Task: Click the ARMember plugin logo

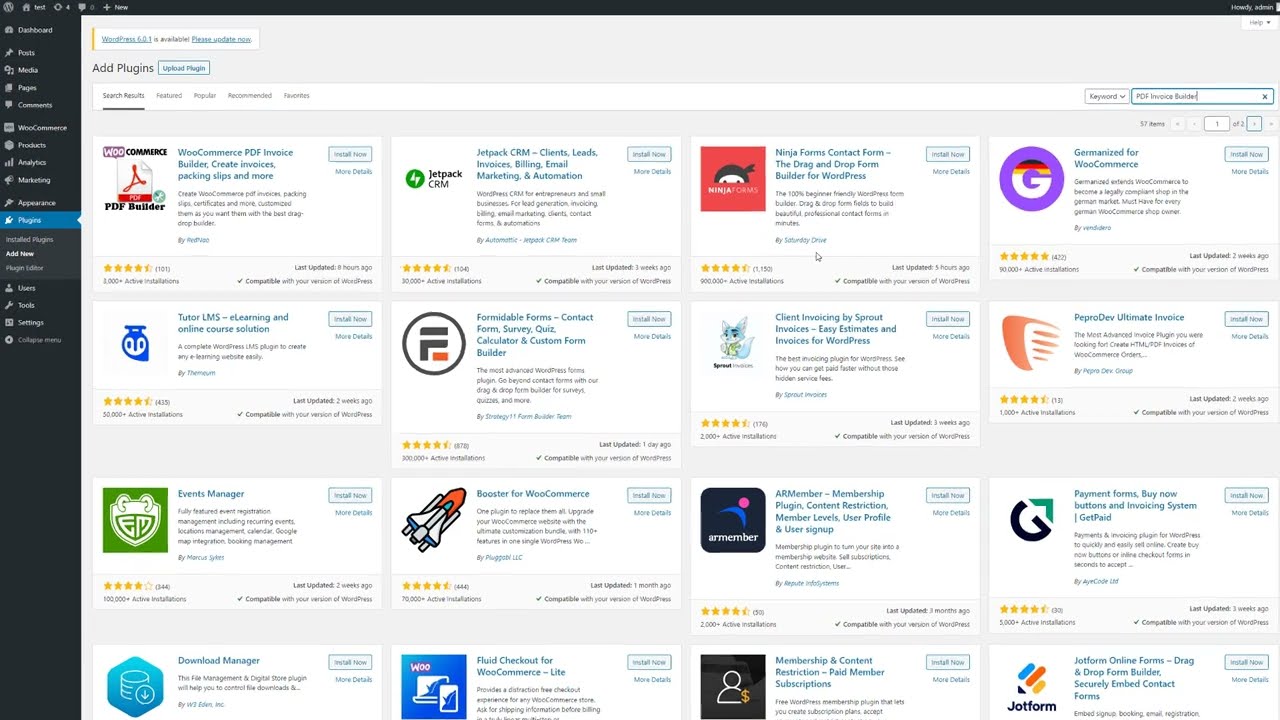Action: [733, 520]
